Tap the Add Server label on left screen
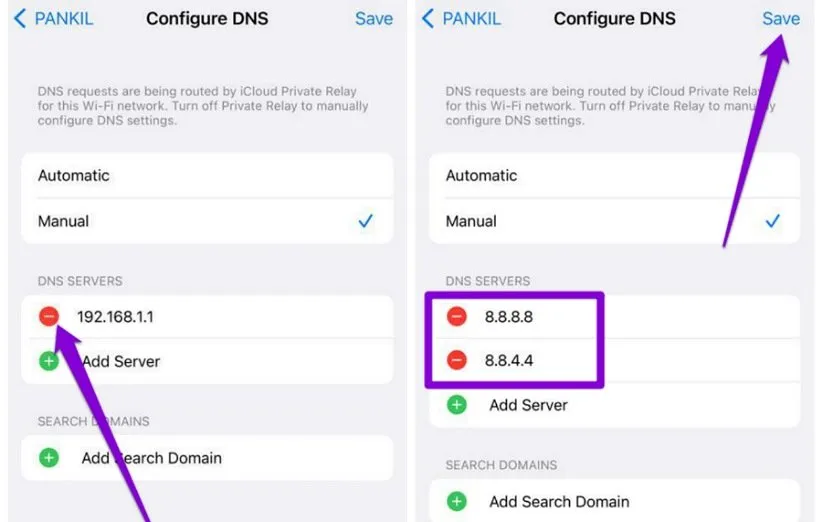Image resolution: width=822 pixels, height=522 pixels. (121, 361)
